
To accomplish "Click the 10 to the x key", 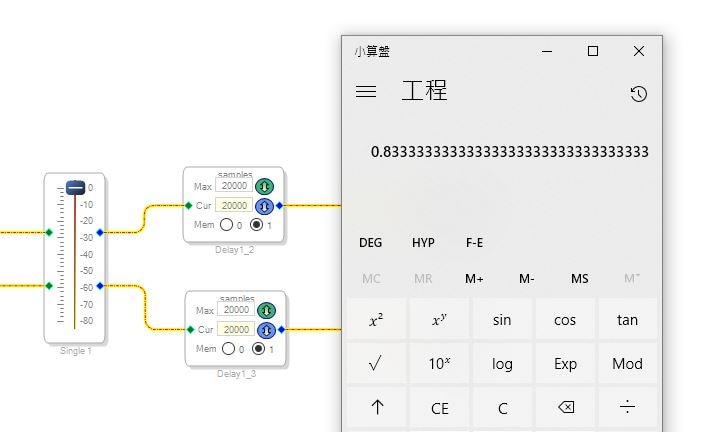I will click(440, 363).
